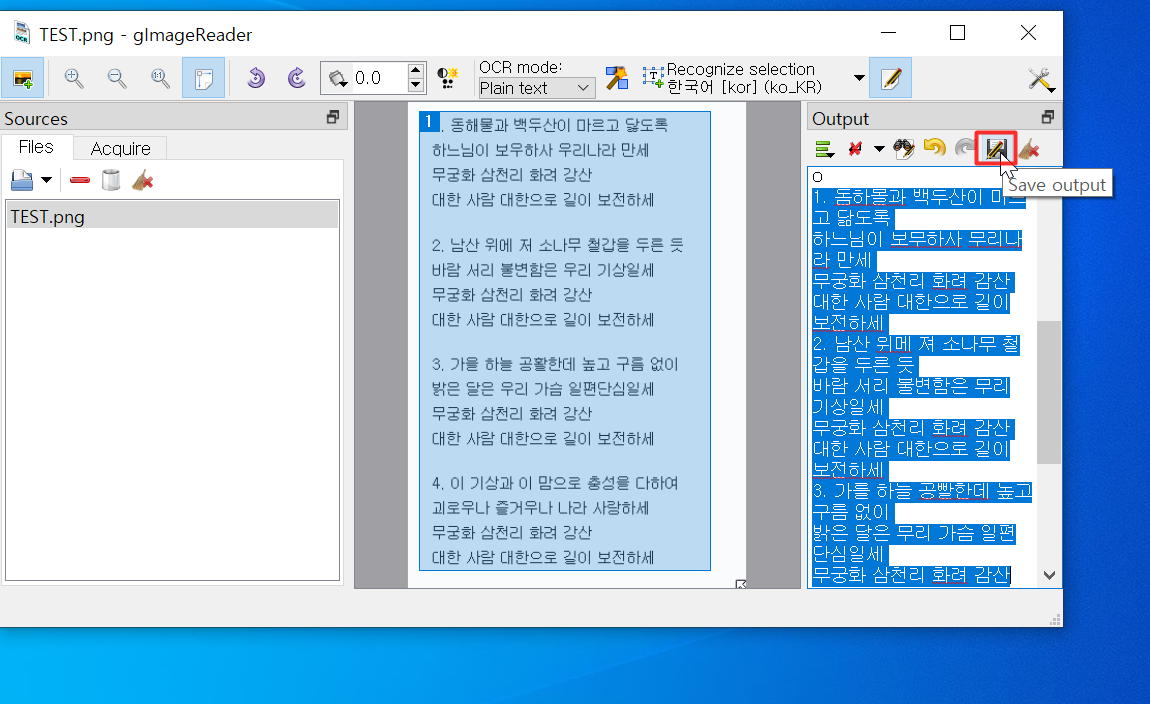
Task: Click output line '무궁화 삼천리 화려 감산' at the bottom
Action: point(911,576)
